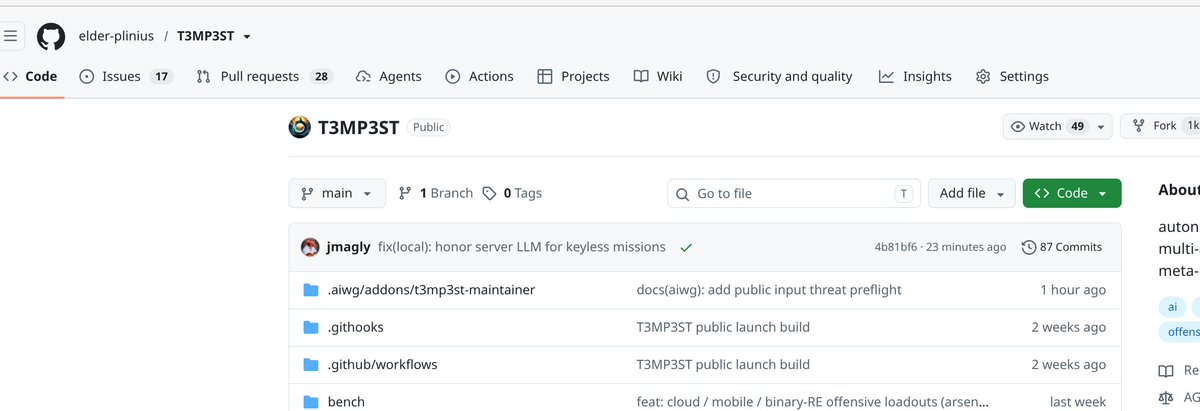
Task: Open the repository Settings tab
Action: coord(1012,76)
